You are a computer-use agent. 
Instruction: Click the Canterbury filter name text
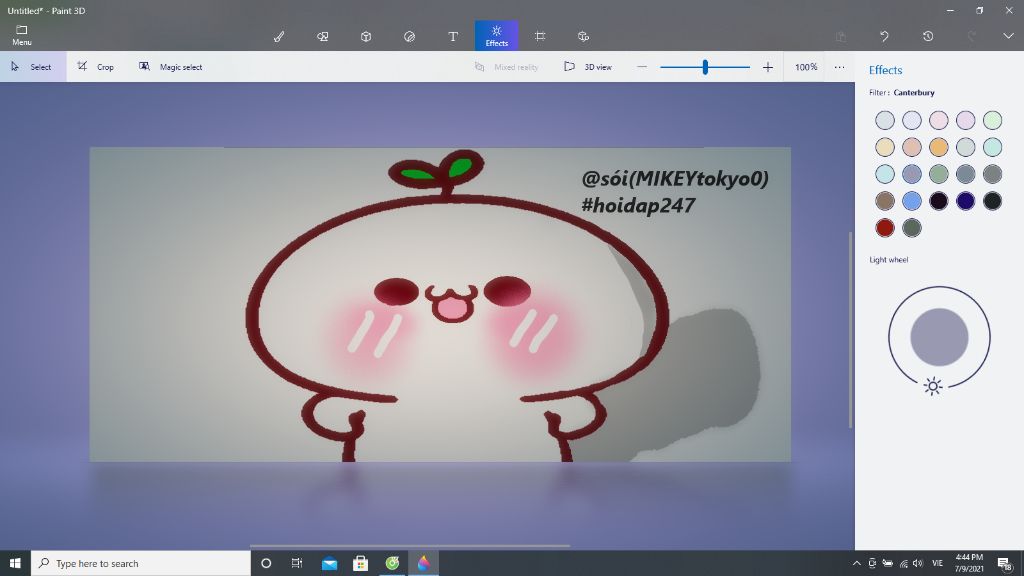coord(914,93)
